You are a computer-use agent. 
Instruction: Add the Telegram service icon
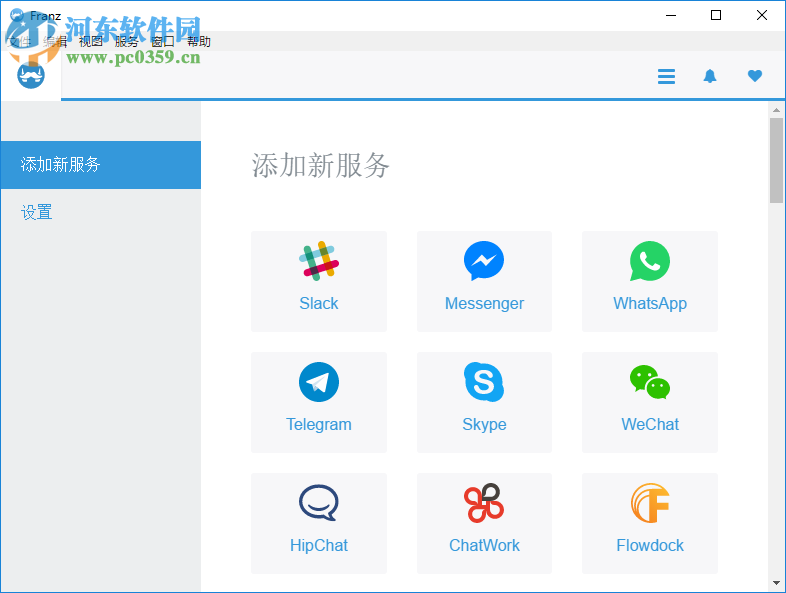tap(319, 382)
